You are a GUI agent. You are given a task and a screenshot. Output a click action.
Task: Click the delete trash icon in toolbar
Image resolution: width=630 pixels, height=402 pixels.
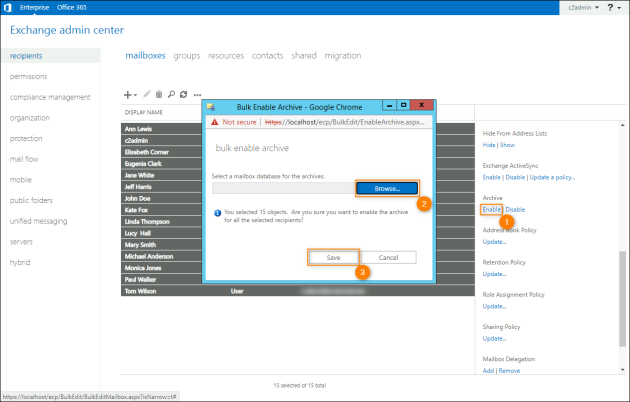click(x=159, y=94)
